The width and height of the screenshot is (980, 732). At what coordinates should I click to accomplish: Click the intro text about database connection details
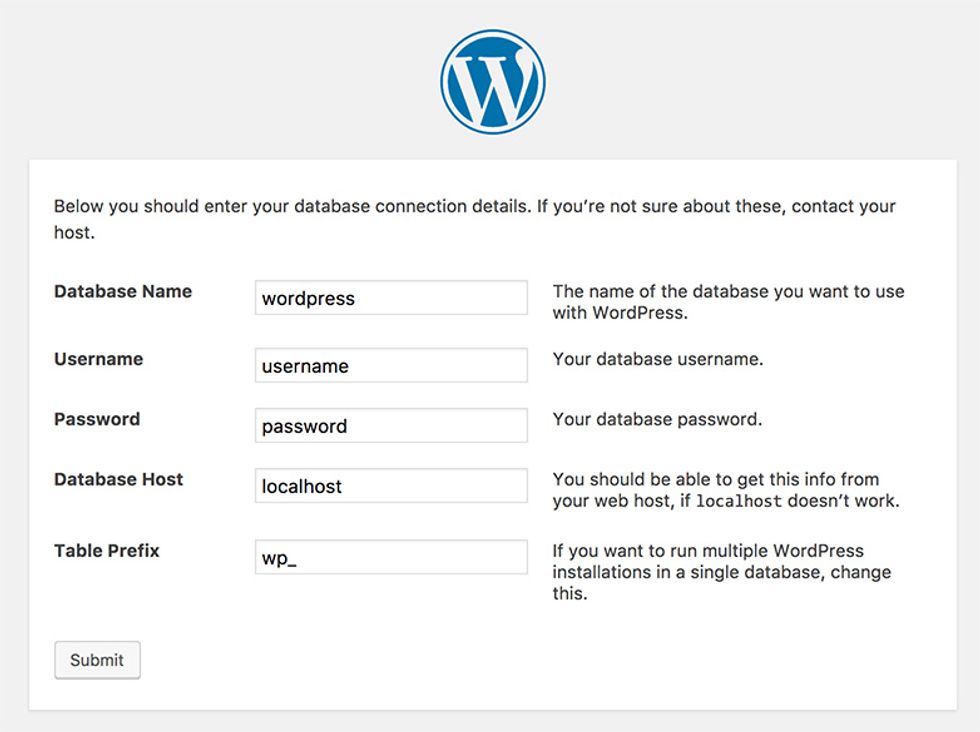pos(475,219)
